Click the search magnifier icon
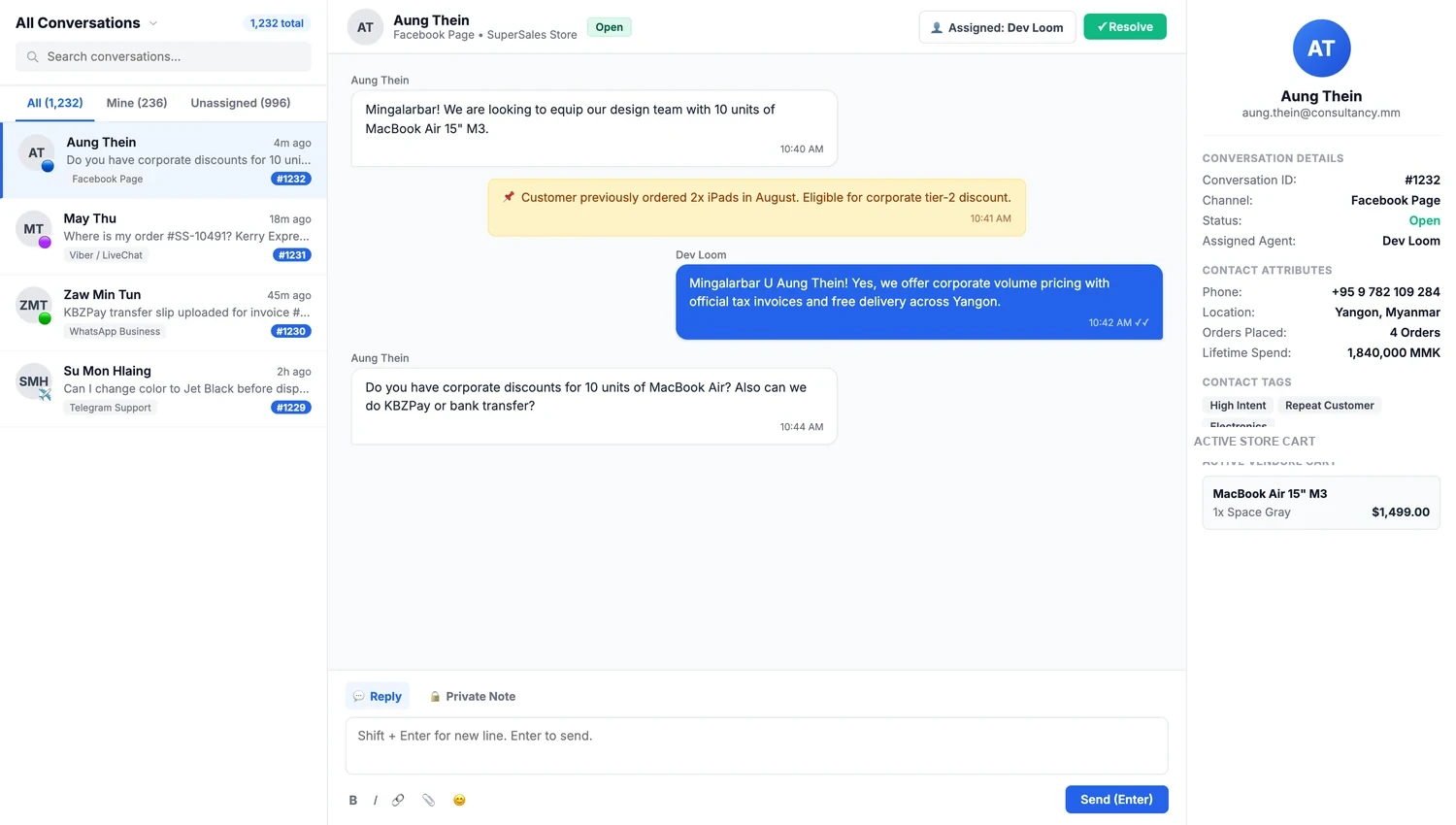 coord(33,56)
